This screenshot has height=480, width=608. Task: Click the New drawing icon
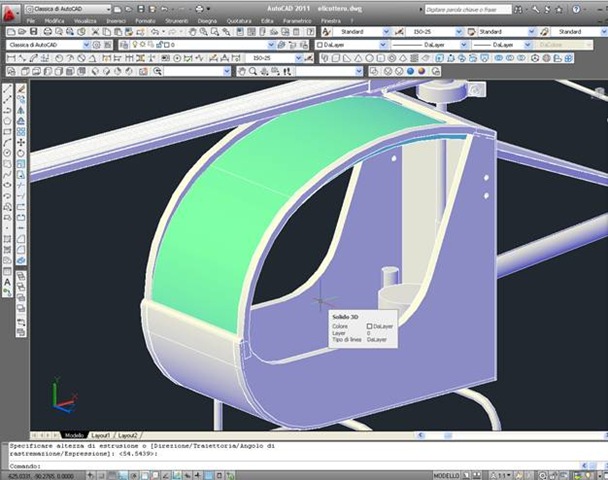9,32
